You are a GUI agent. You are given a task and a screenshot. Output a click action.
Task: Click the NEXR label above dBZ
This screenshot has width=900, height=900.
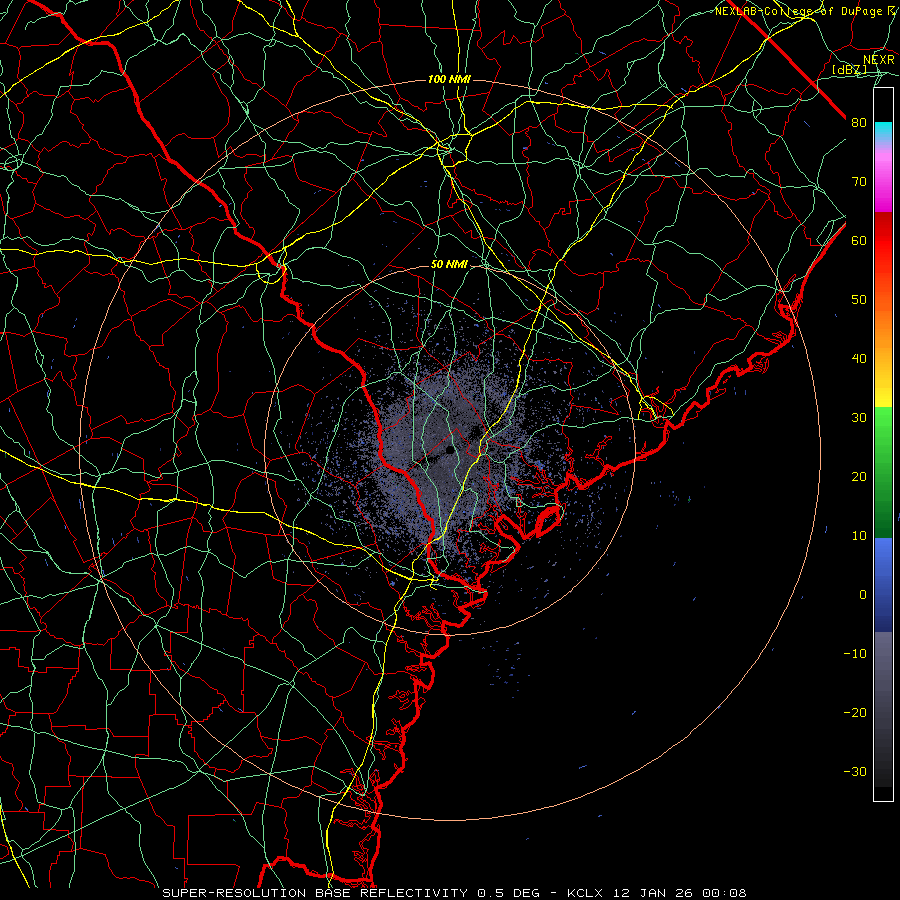879,60
